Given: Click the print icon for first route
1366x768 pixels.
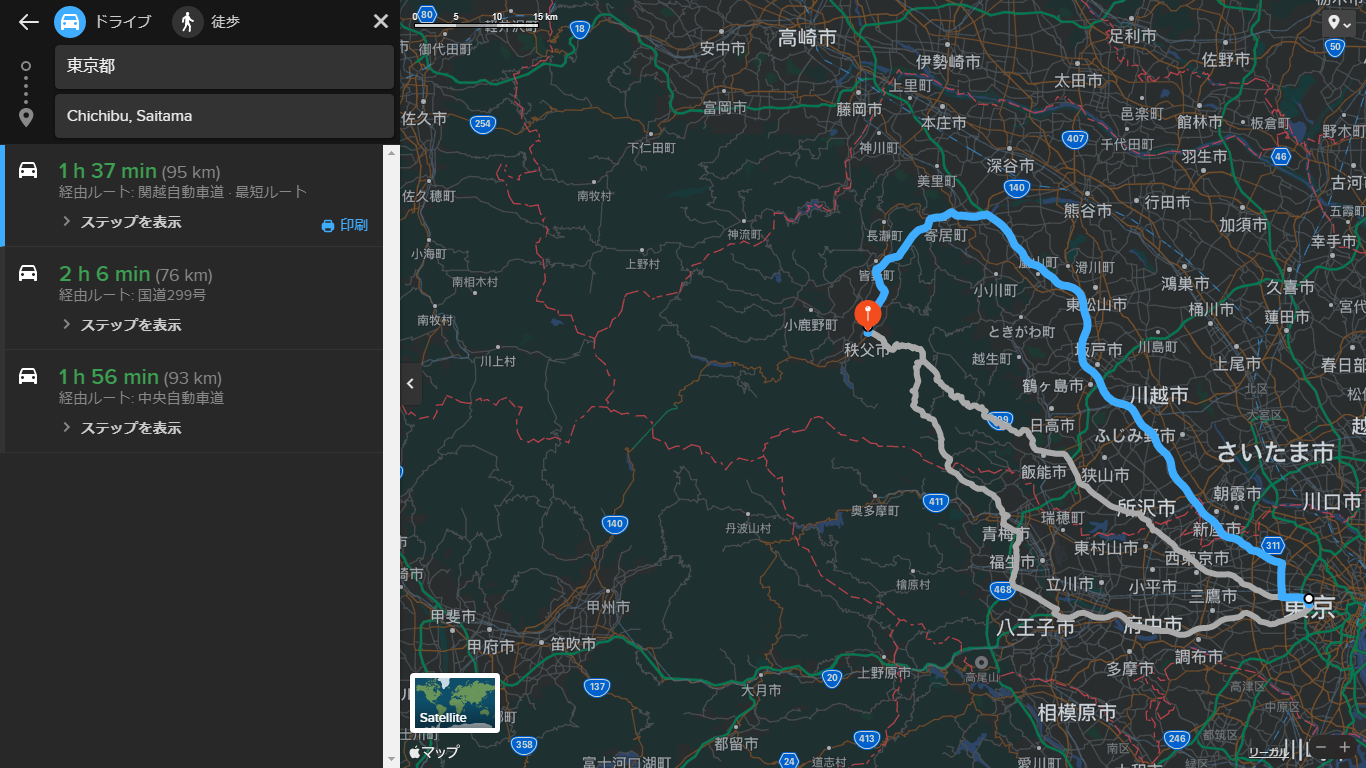Looking at the screenshot, I should pyautogui.click(x=327, y=226).
